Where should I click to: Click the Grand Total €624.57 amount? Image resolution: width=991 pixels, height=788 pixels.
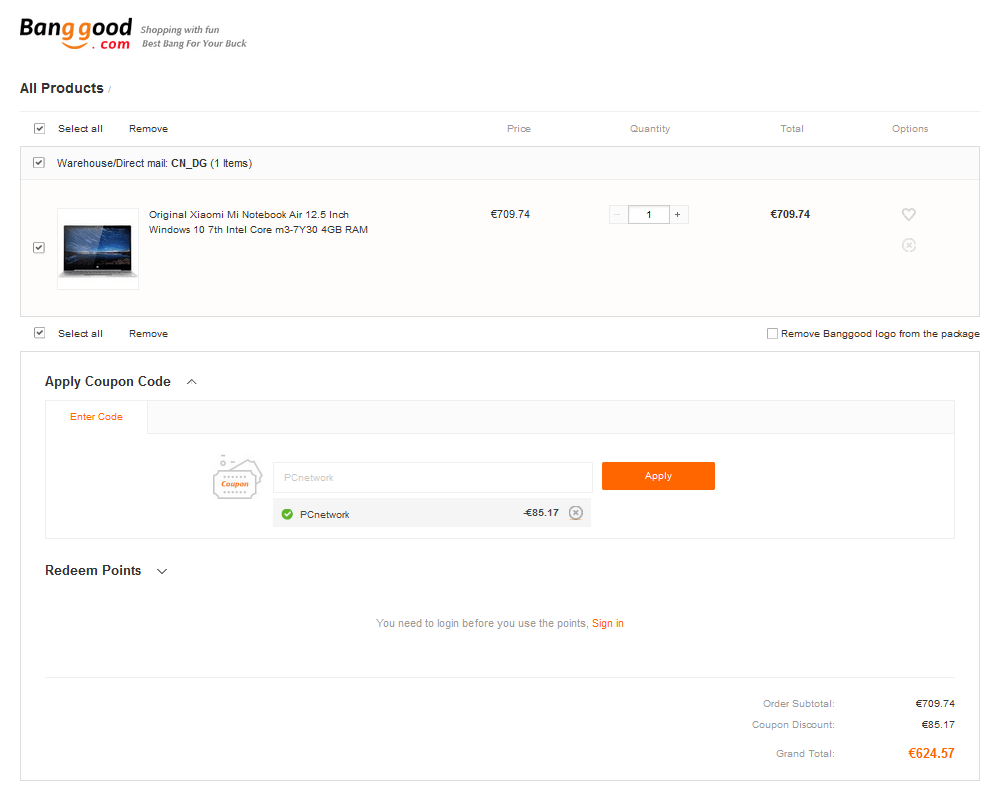point(931,753)
